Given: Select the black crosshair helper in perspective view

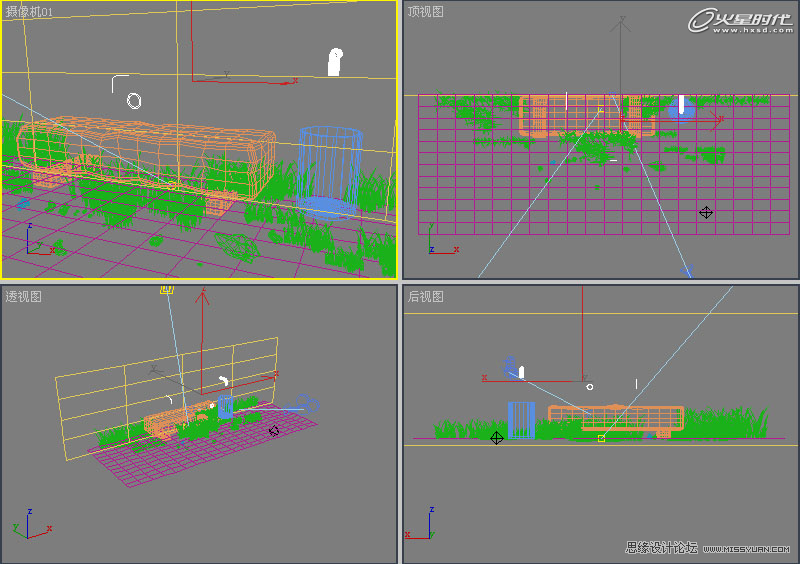Looking at the screenshot, I should [274, 431].
